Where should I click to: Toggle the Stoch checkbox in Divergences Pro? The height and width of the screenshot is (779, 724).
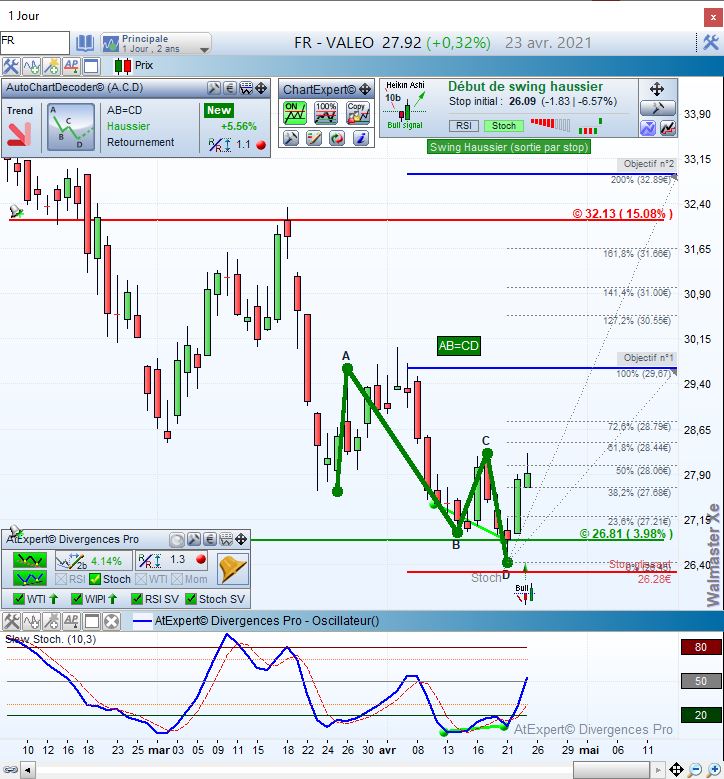pos(95,579)
